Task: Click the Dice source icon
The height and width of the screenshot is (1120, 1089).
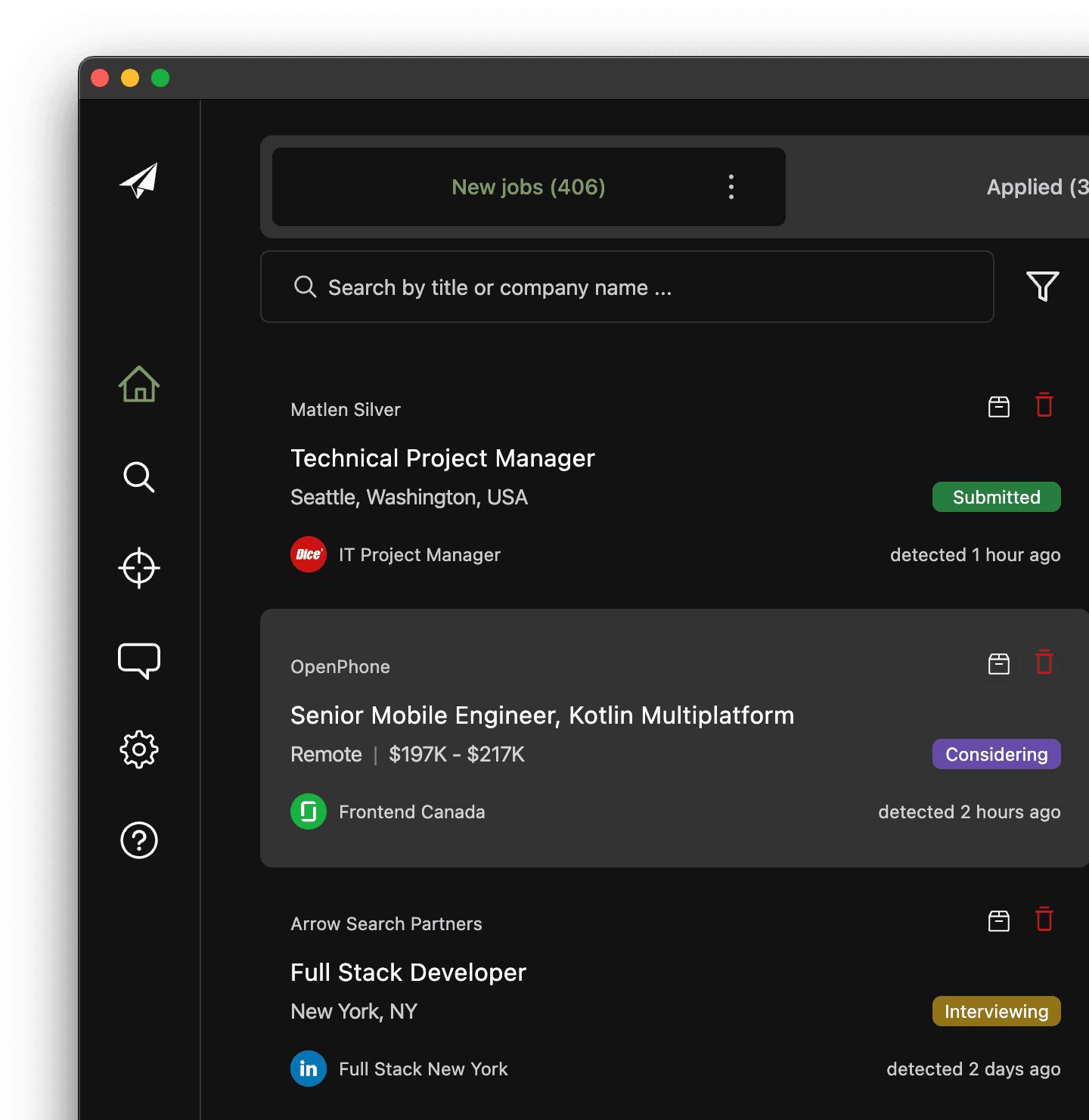Action: (x=308, y=554)
